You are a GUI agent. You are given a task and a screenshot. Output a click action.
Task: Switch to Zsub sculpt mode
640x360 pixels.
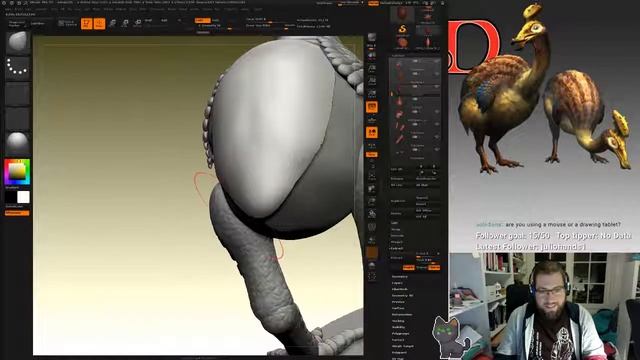216,20
